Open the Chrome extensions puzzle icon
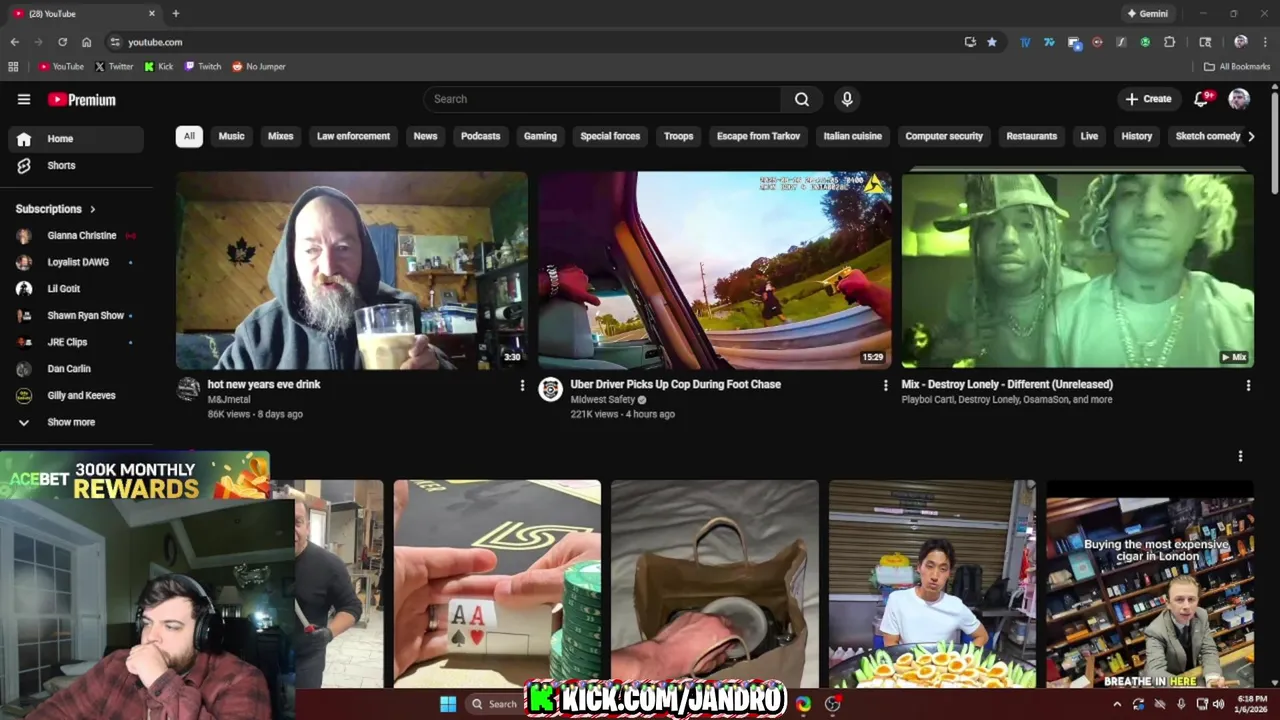This screenshot has height=720, width=1280. tap(1170, 42)
